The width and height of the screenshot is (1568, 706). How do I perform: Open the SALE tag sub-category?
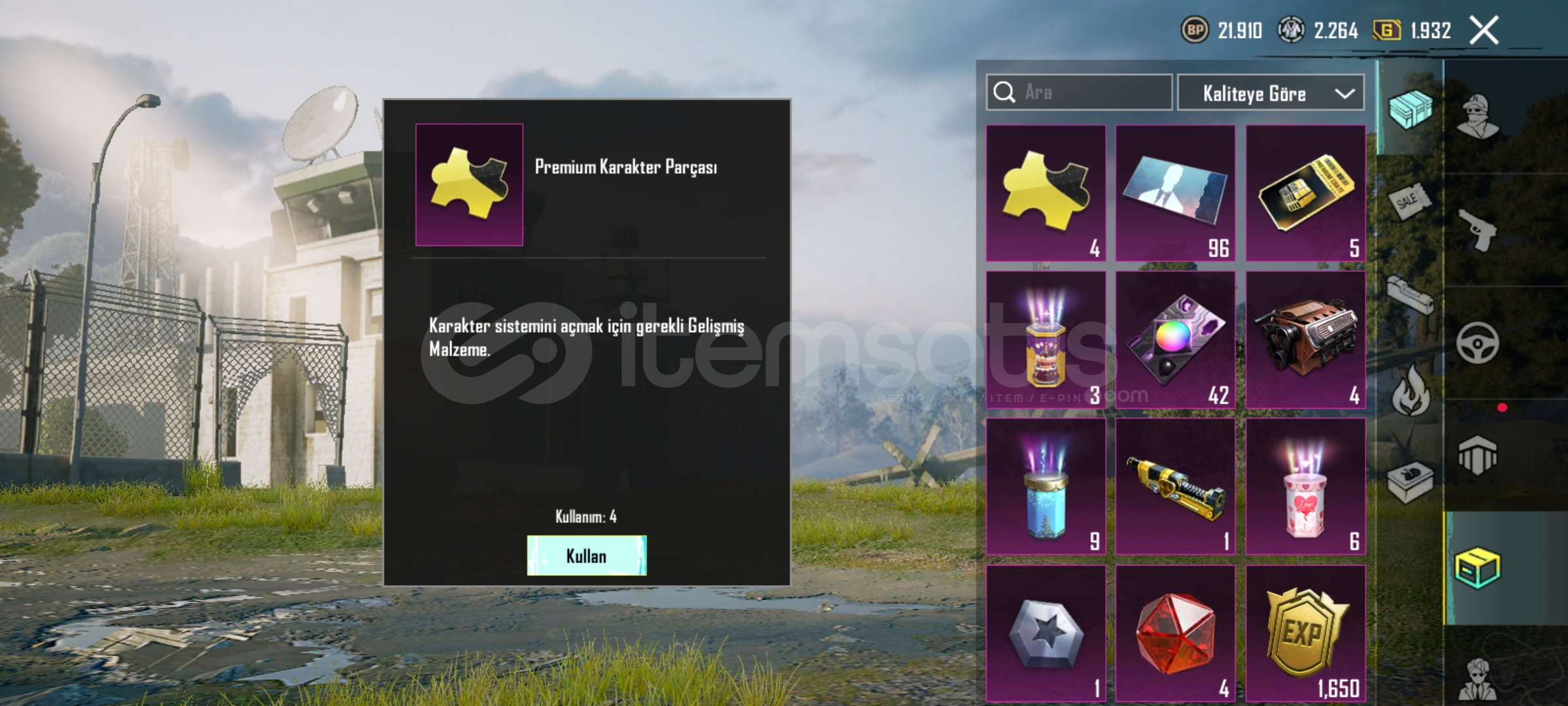pyautogui.click(x=1409, y=201)
